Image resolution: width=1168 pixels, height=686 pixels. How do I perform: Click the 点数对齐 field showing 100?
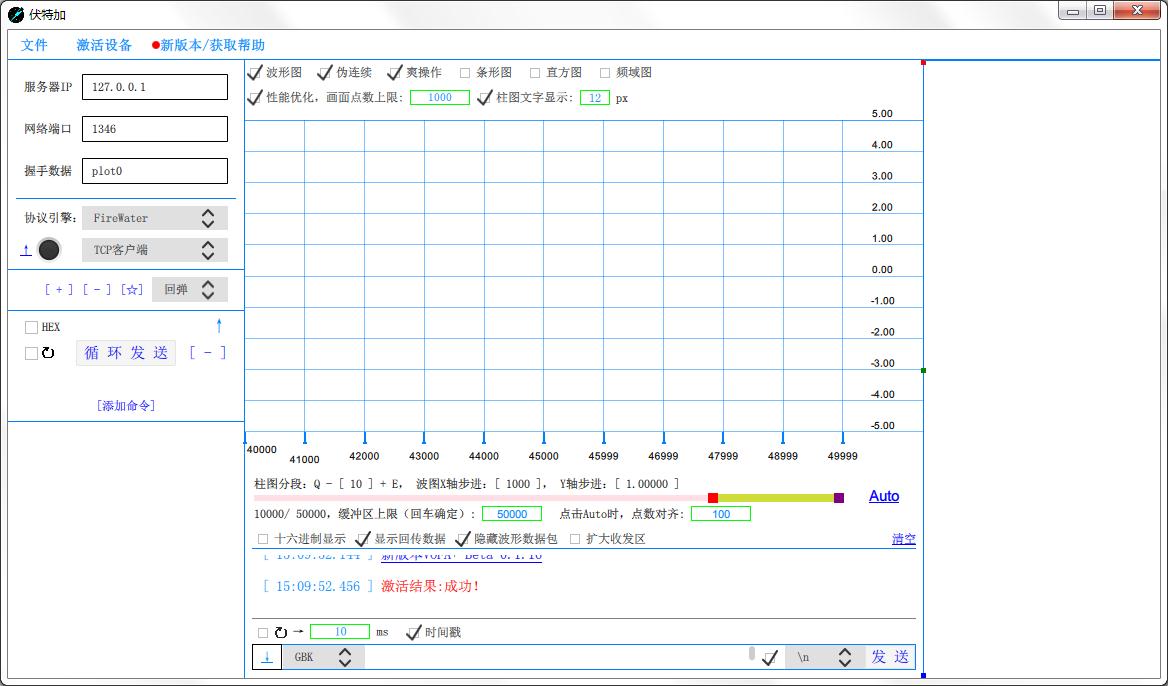(x=720, y=514)
